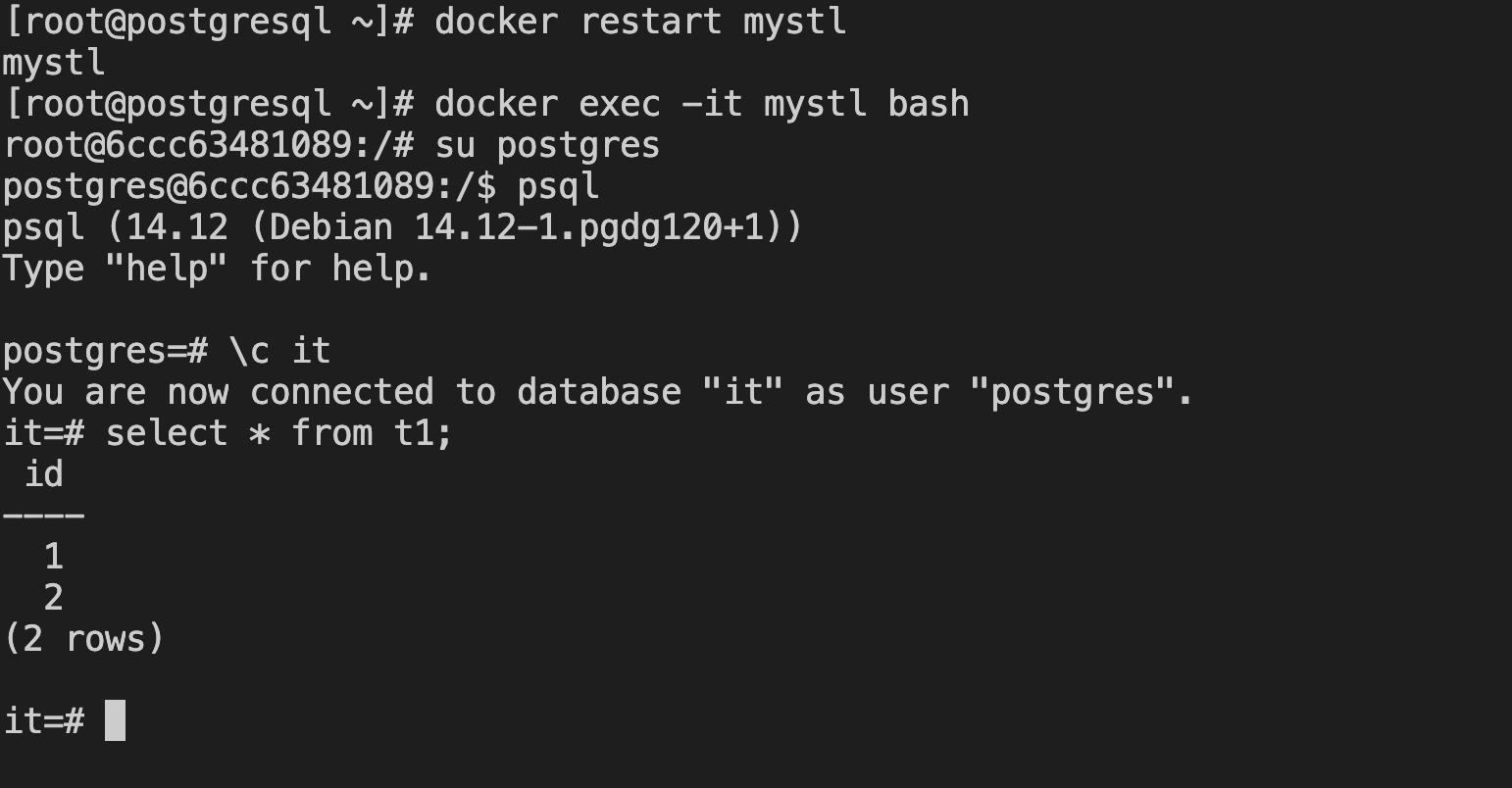
Task: Click the Type "help" for help line
Action: [x=217, y=268]
